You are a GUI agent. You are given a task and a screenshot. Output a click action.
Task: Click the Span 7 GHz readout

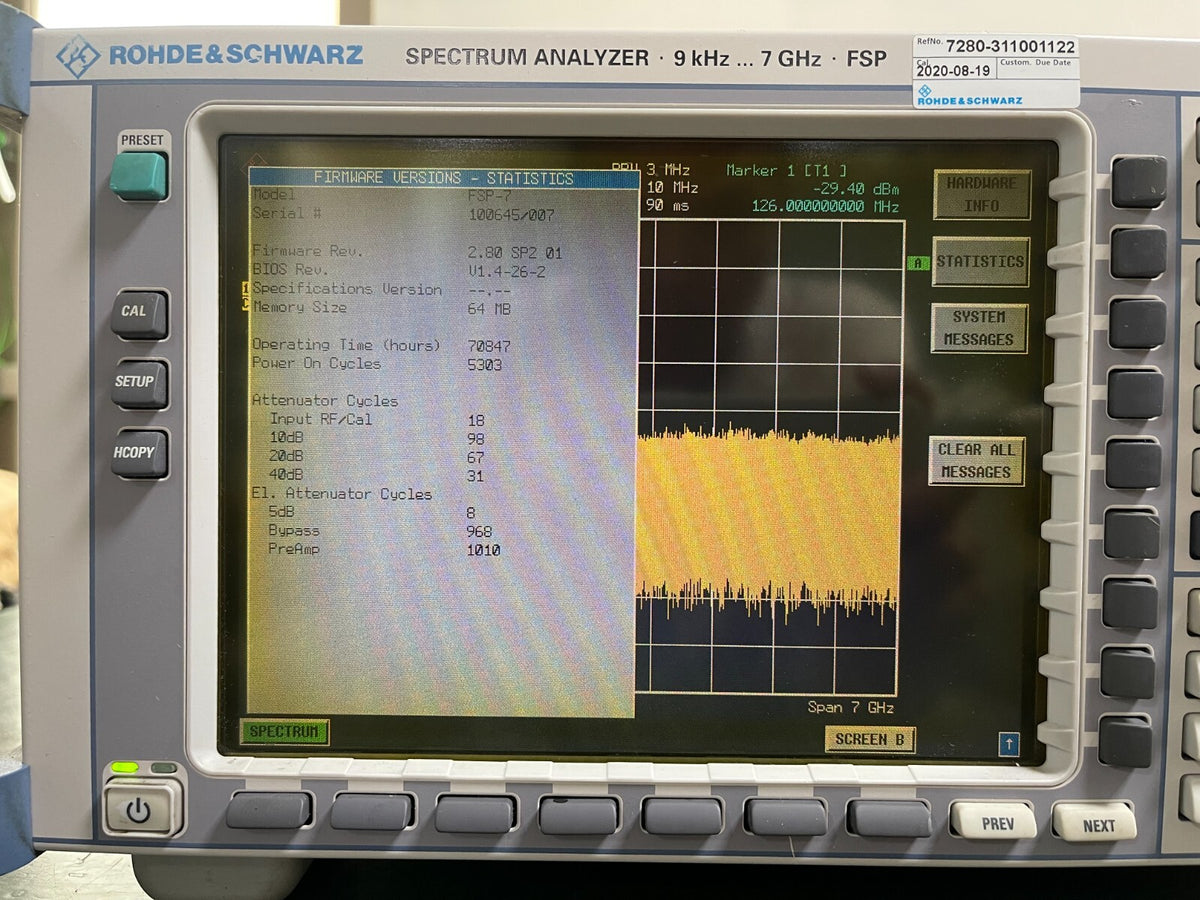click(x=850, y=707)
